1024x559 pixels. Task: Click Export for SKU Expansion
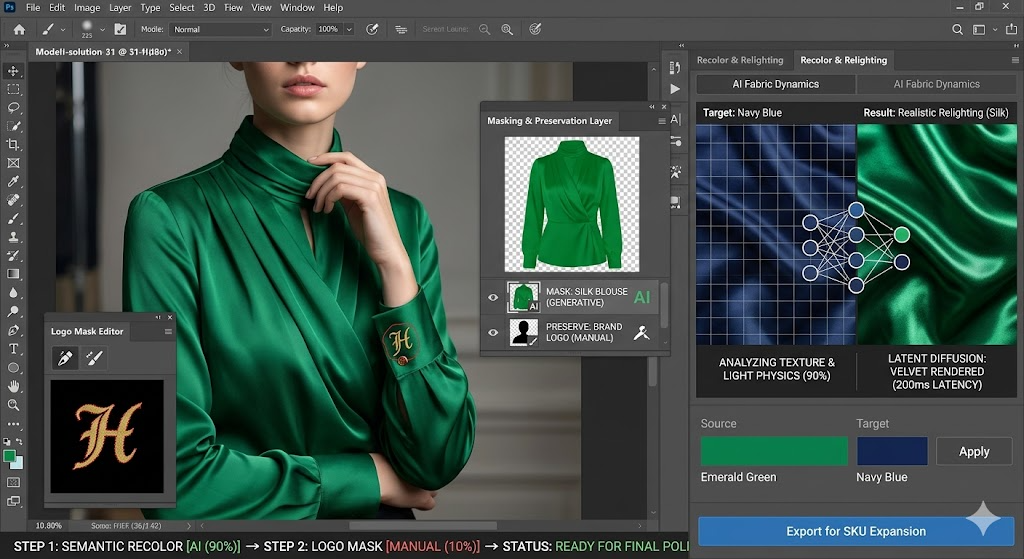pyautogui.click(x=856, y=532)
